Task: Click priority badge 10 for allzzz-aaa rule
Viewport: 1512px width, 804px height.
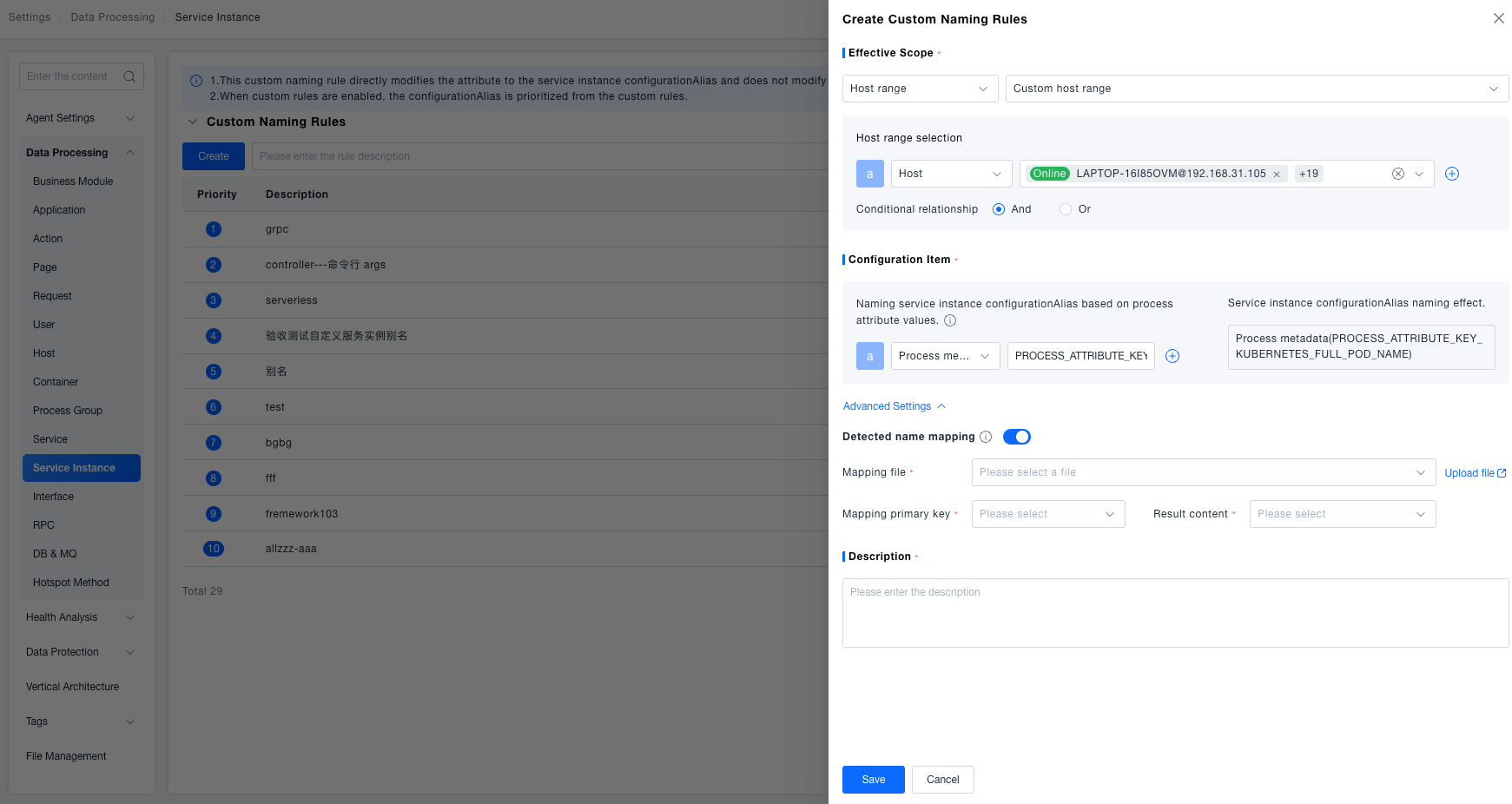Action: pos(214,549)
